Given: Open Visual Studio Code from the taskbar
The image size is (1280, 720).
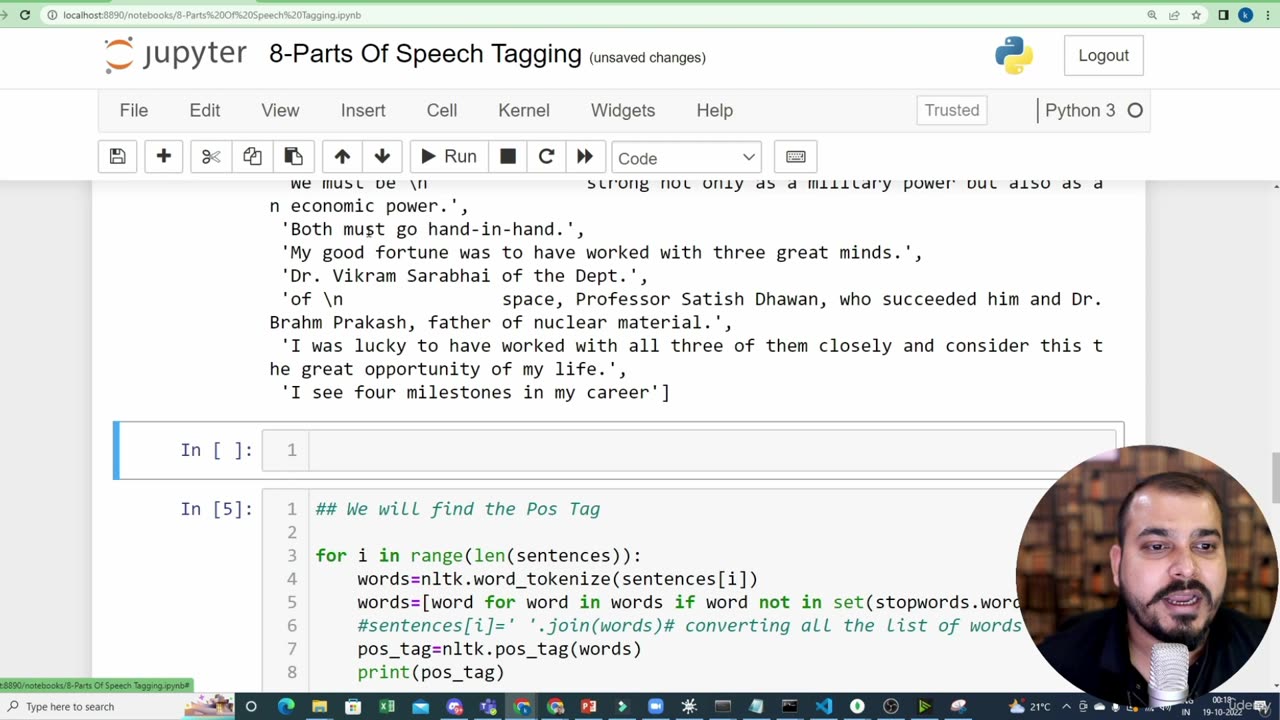Looking at the screenshot, I should click(x=823, y=707).
